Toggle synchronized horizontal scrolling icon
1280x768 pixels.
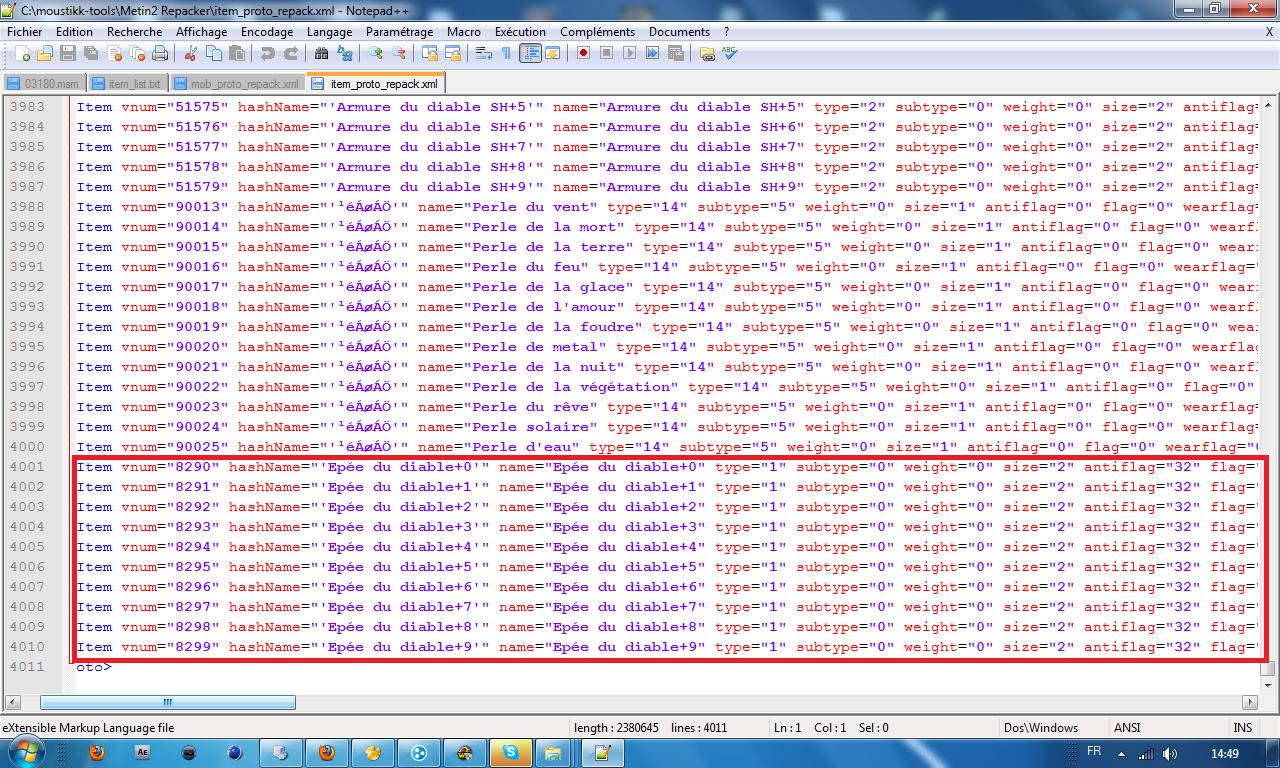(x=453, y=53)
